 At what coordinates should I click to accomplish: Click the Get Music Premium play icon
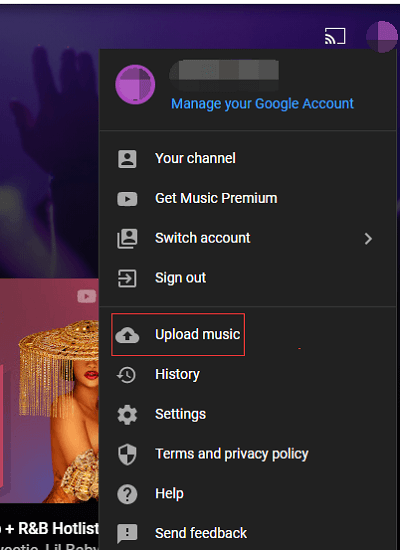click(127, 199)
